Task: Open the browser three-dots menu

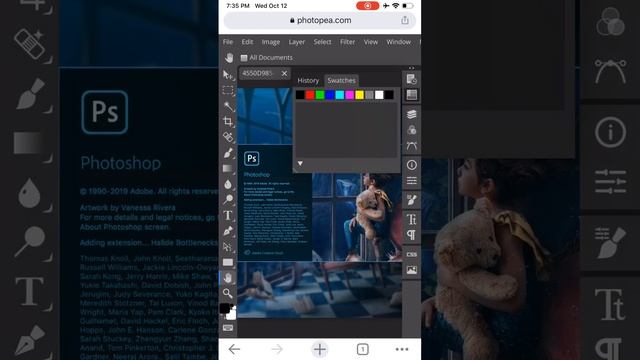Action: coord(402,349)
